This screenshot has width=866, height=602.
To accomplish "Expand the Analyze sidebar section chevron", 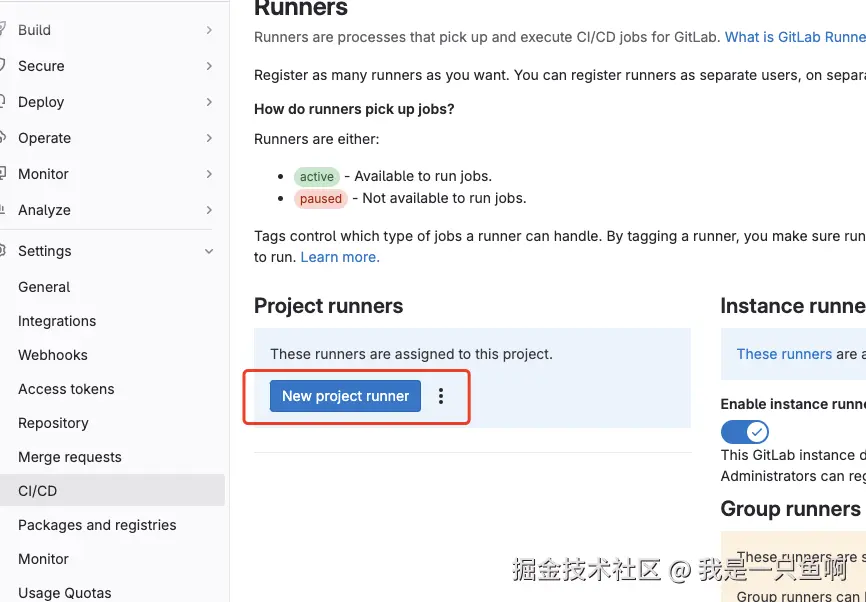I will pyautogui.click(x=209, y=210).
